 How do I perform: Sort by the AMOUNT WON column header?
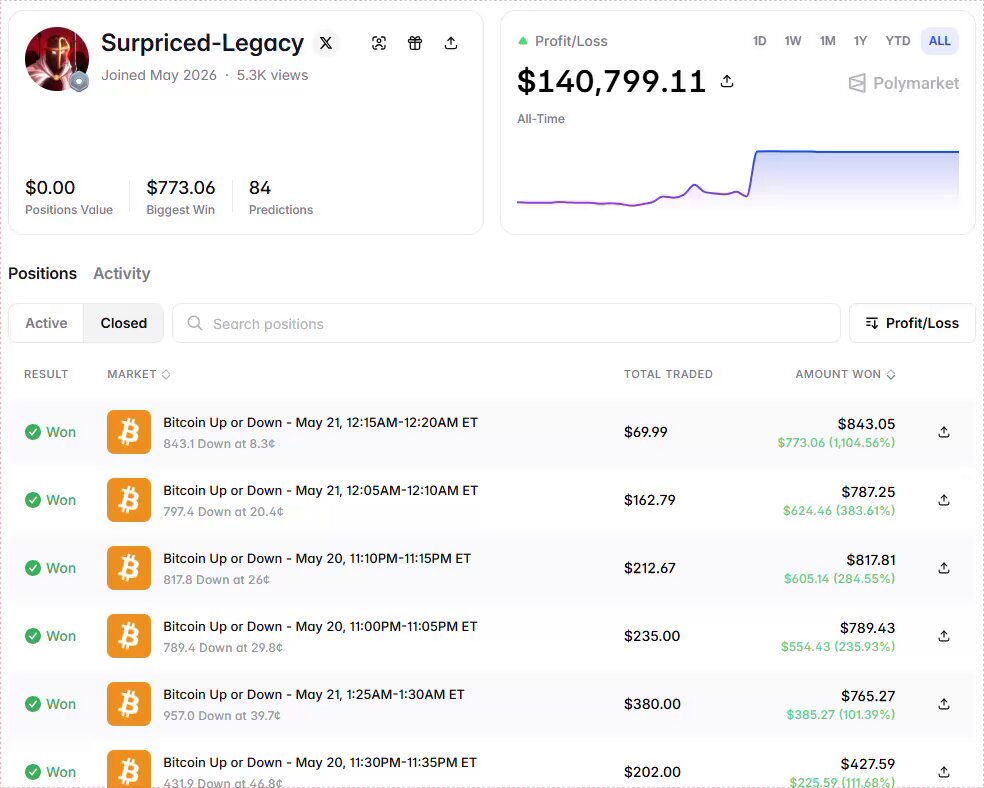click(845, 374)
